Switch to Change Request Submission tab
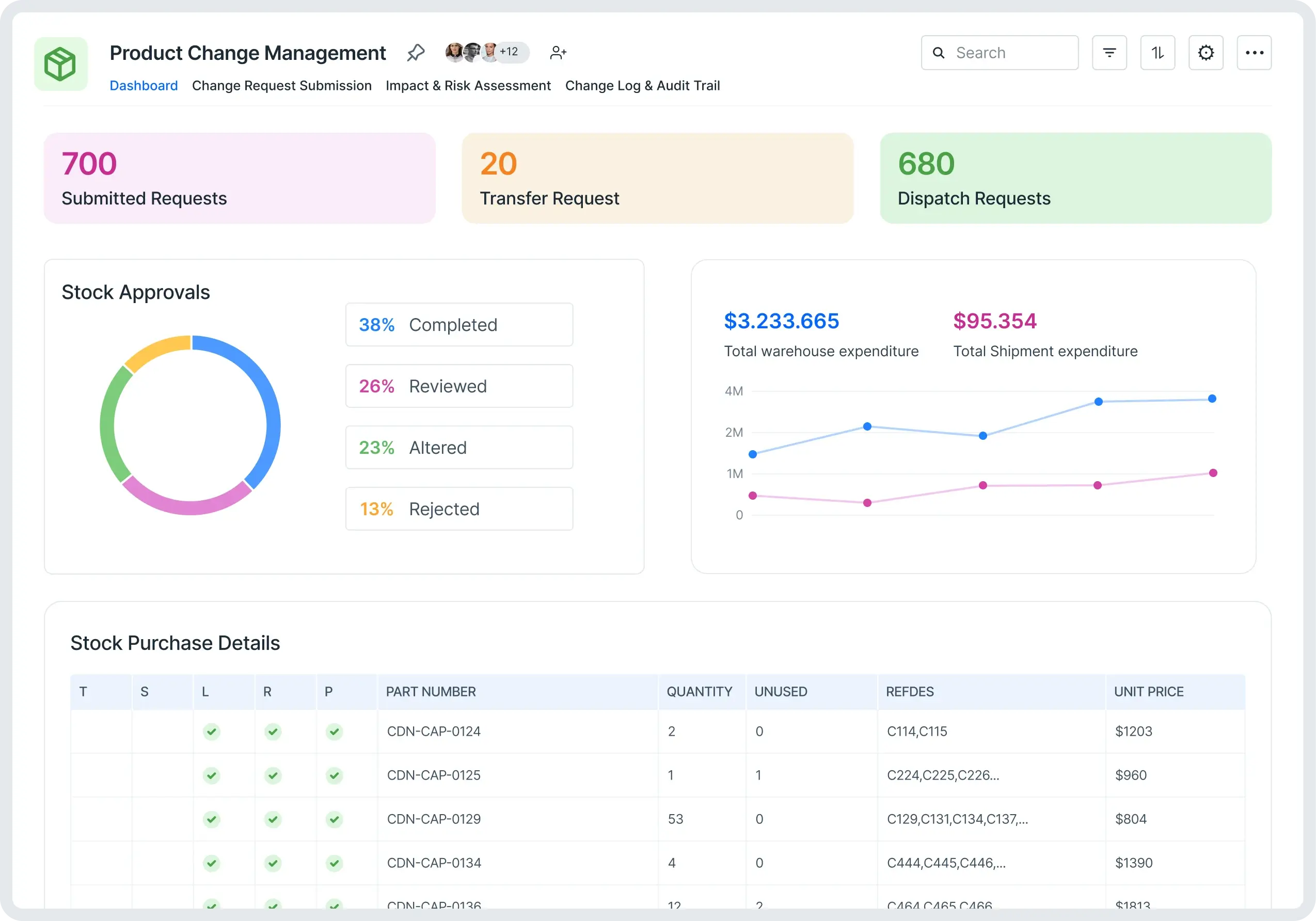The height and width of the screenshot is (921, 1316). point(281,85)
